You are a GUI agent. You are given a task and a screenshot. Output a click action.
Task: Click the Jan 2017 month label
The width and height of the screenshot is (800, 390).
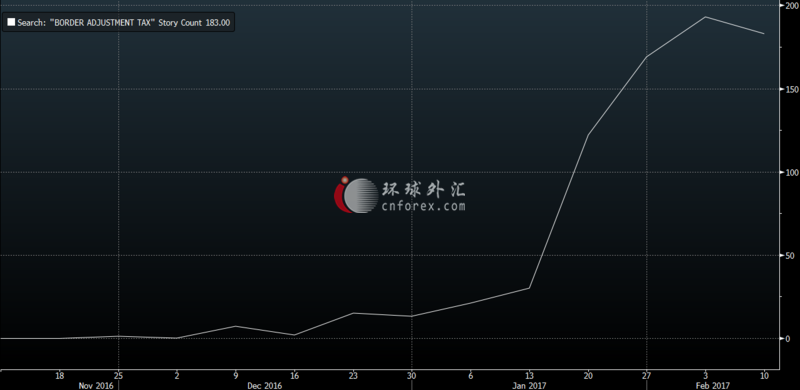(529, 385)
